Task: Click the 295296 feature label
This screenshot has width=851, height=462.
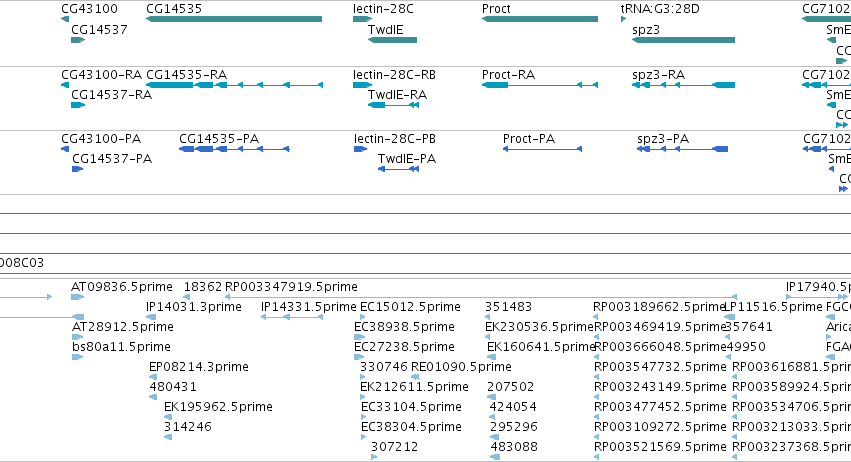Action: click(x=513, y=427)
